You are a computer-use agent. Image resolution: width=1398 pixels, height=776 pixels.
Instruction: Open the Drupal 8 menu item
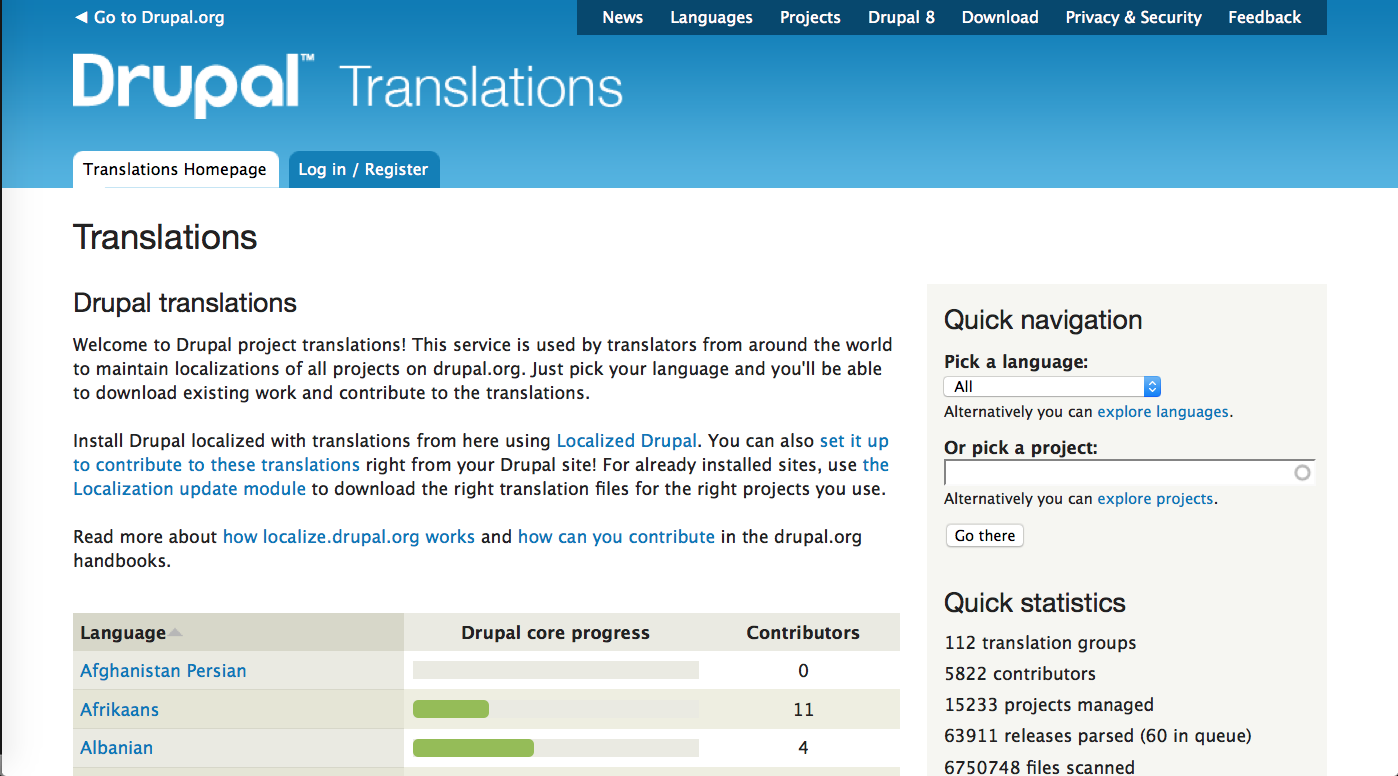901,17
